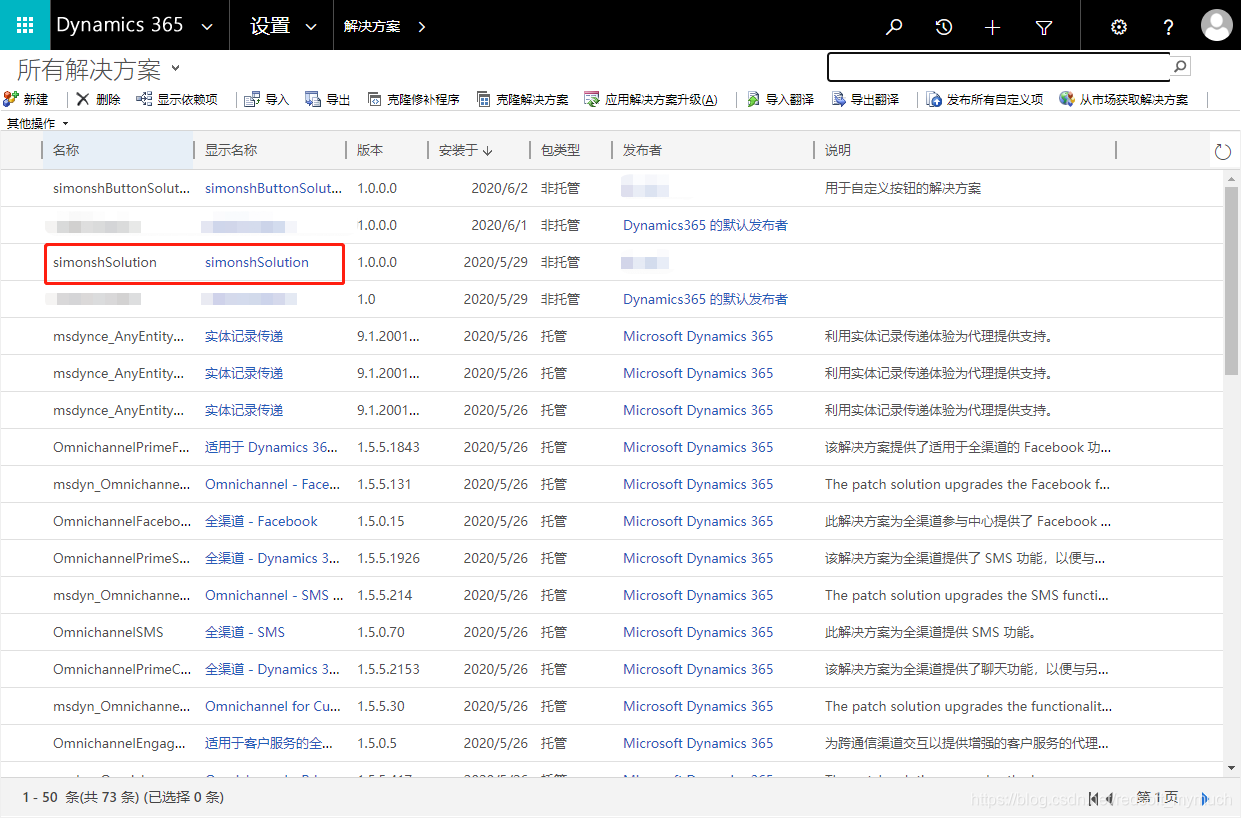
Task: Open the help question mark icon
Action: point(1168,27)
